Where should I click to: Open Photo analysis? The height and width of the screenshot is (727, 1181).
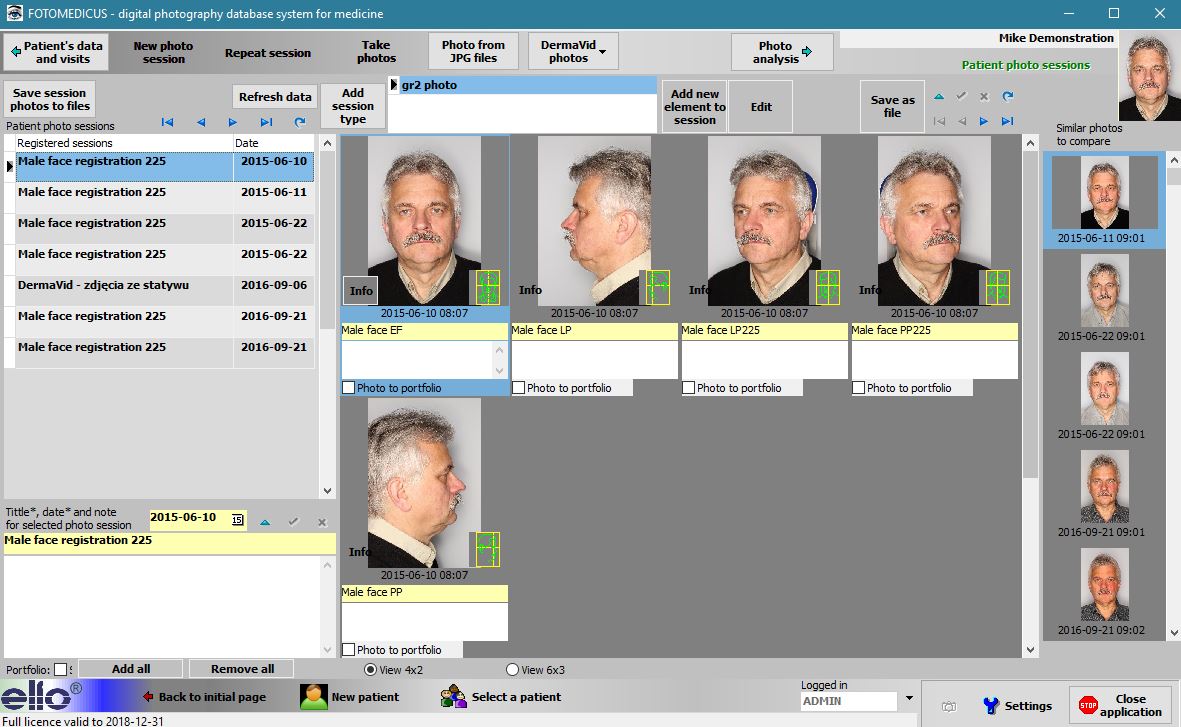click(x=782, y=52)
